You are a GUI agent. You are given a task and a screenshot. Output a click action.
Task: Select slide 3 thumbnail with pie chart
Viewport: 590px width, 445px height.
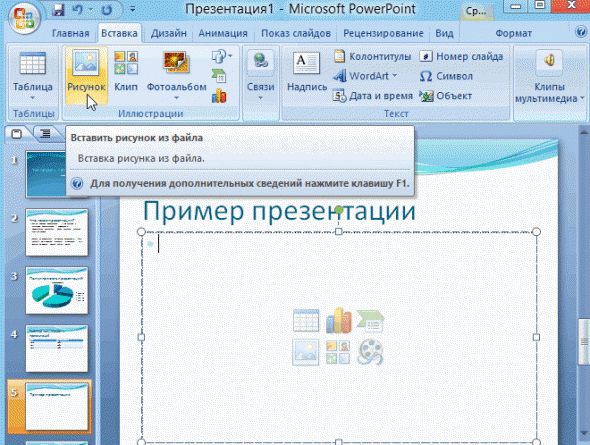coord(57,290)
